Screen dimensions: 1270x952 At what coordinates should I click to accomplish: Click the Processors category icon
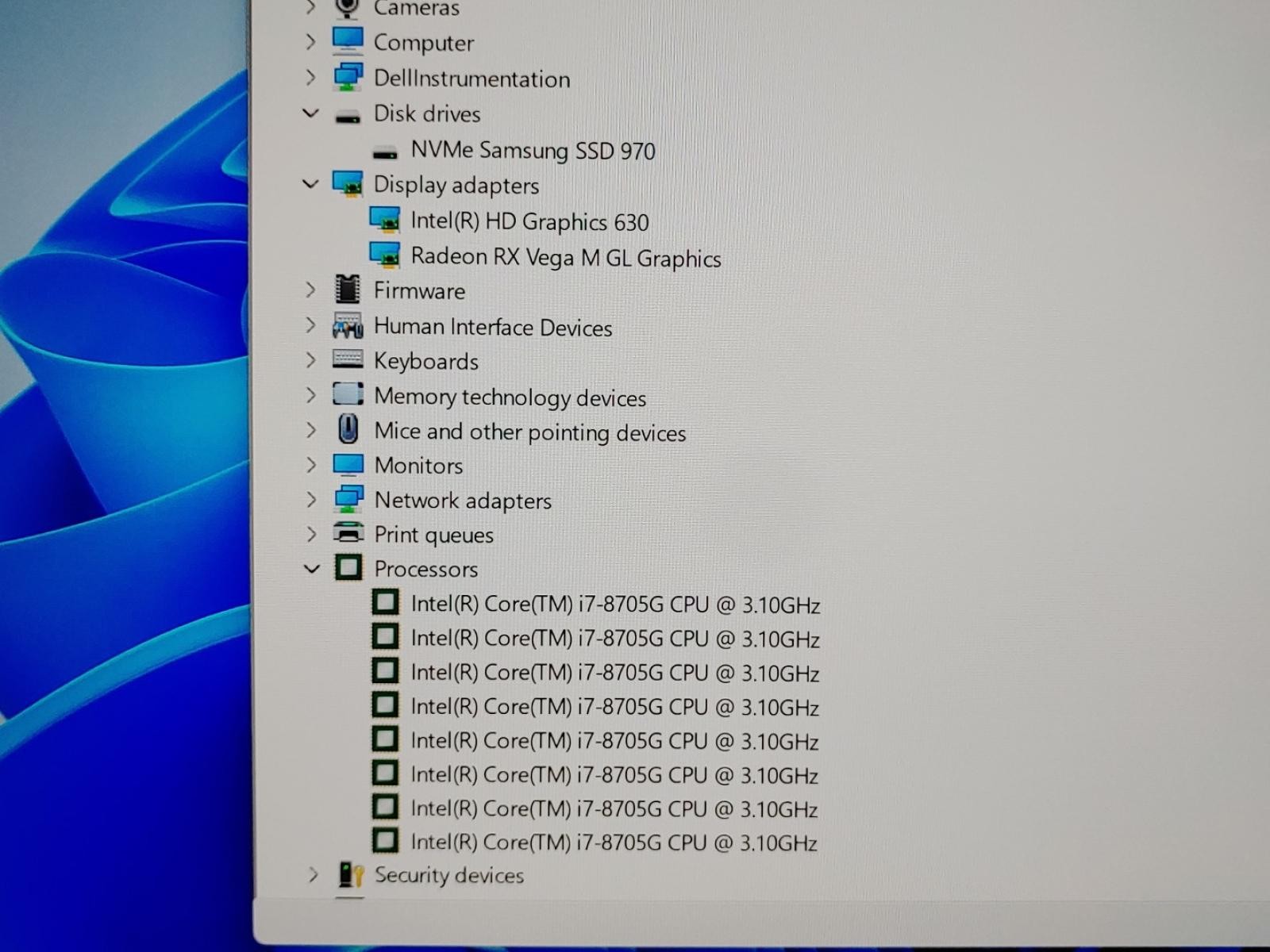point(348,567)
